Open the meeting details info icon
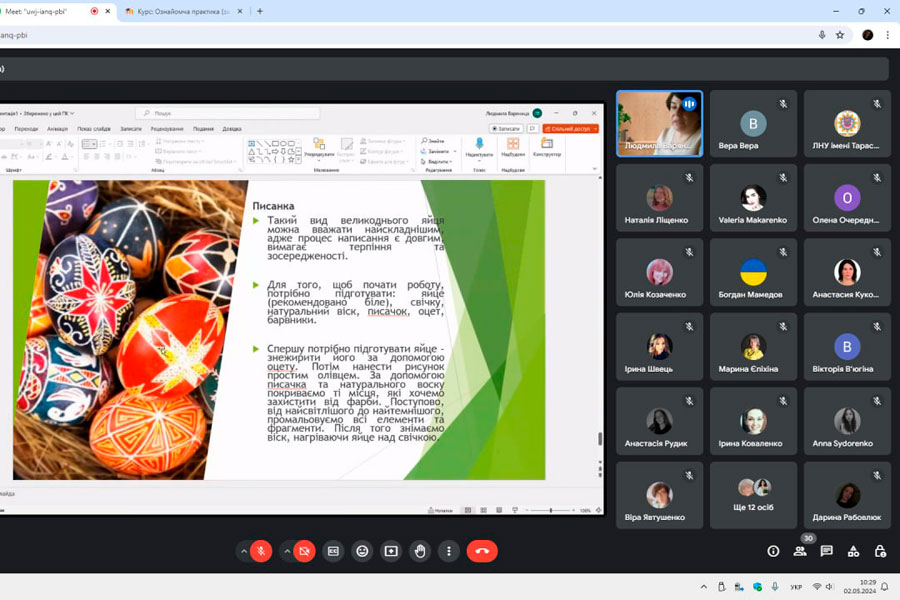The image size is (900, 600). tap(773, 551)
